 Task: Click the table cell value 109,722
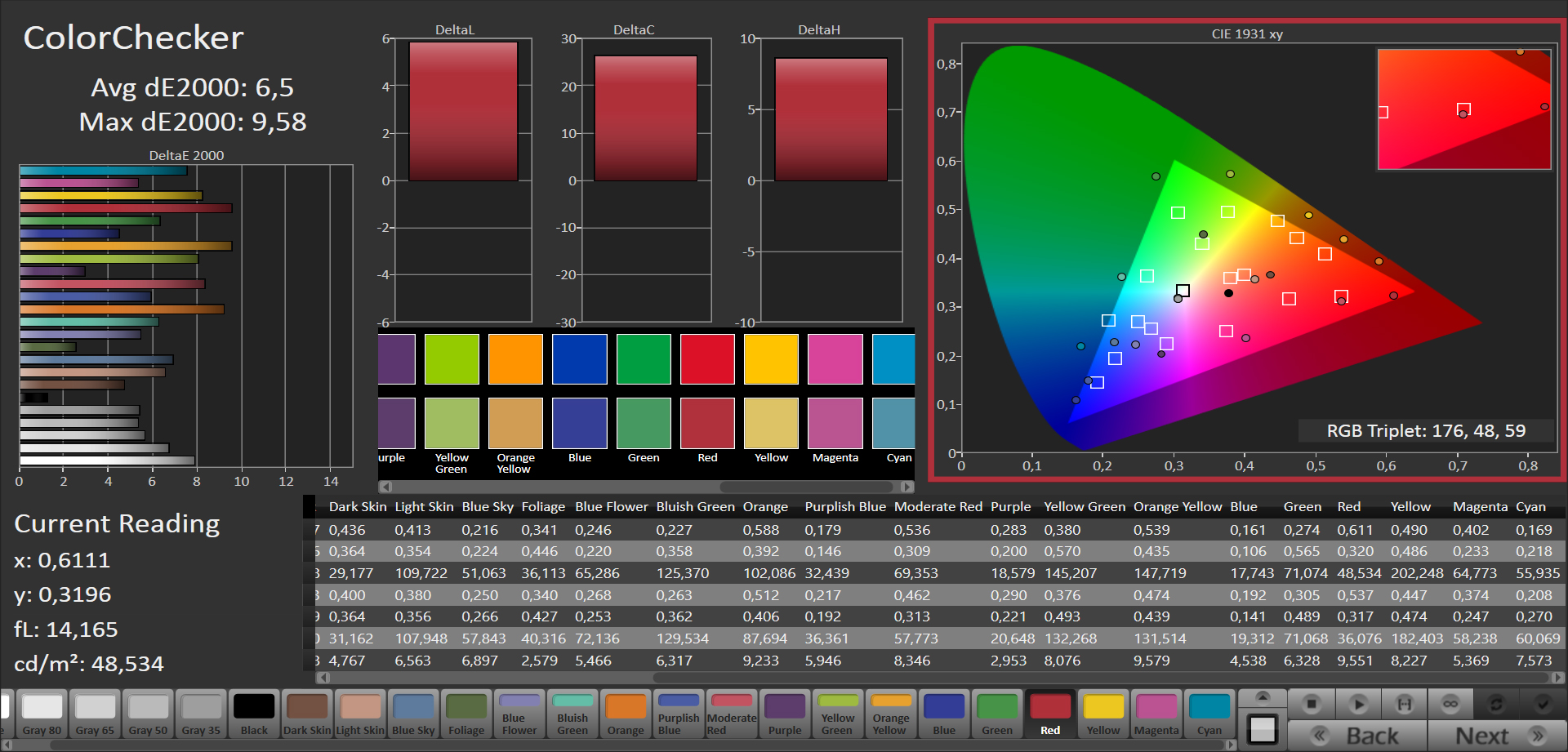coord(421,573)
